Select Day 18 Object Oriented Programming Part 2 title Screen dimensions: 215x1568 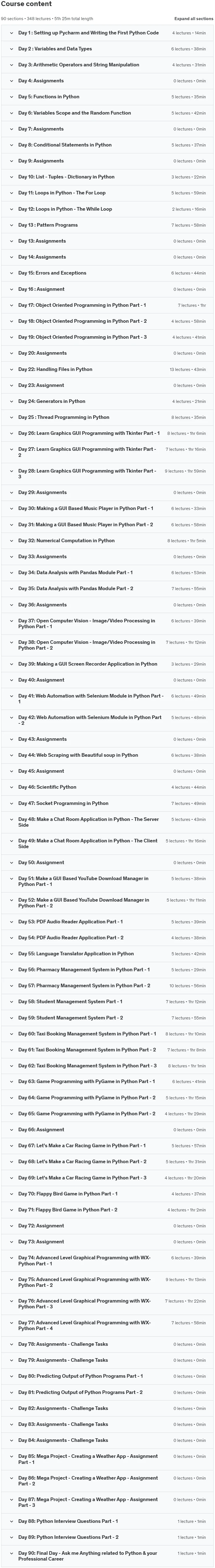click(x=83, y=321)
